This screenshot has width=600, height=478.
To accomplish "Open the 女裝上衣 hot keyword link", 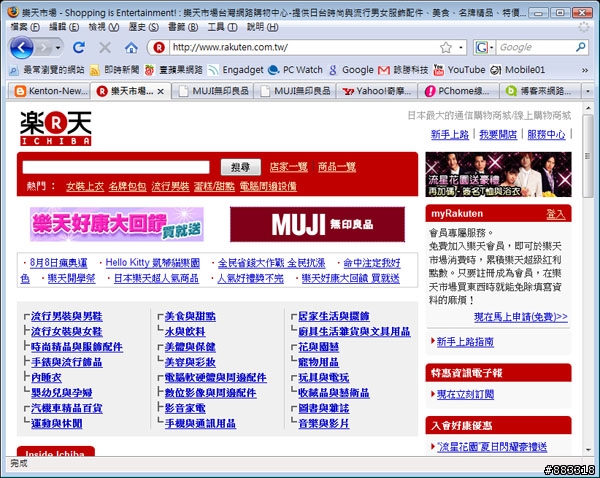I will [85, 186].
